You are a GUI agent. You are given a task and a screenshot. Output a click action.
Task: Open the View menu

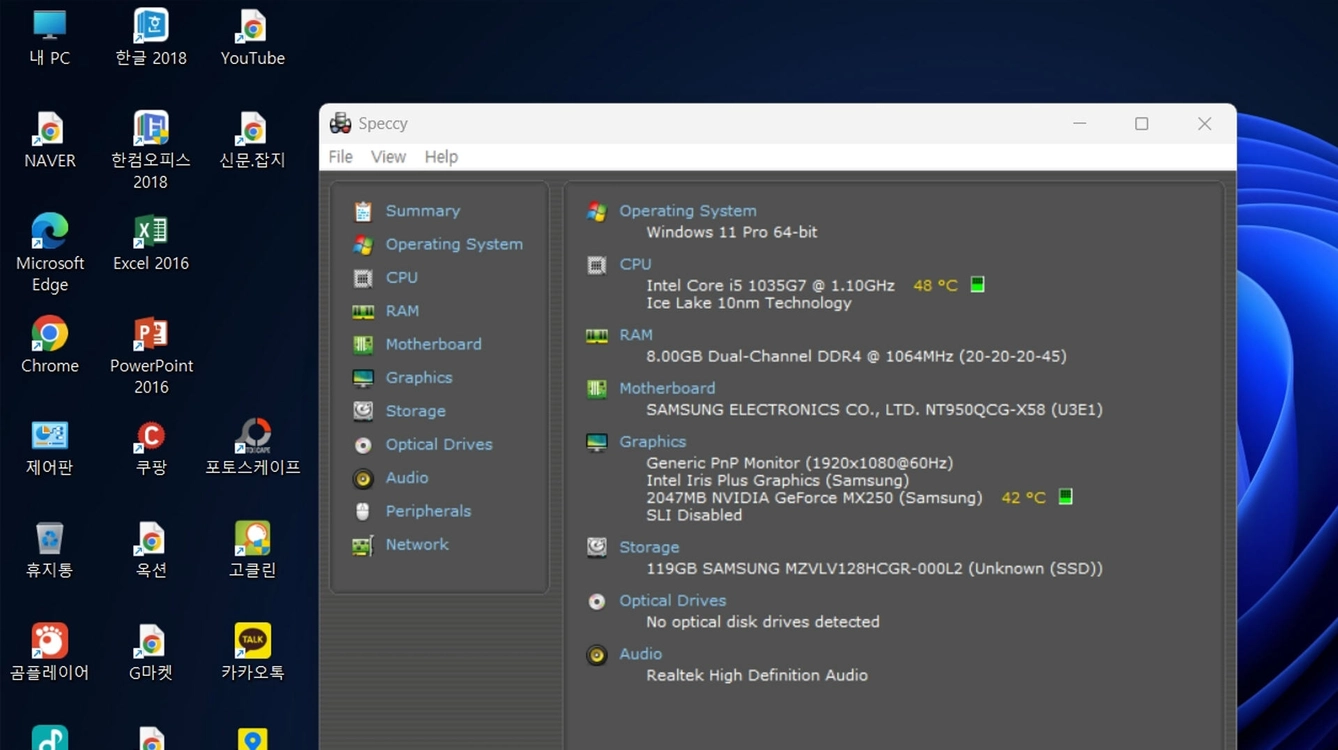388,157
